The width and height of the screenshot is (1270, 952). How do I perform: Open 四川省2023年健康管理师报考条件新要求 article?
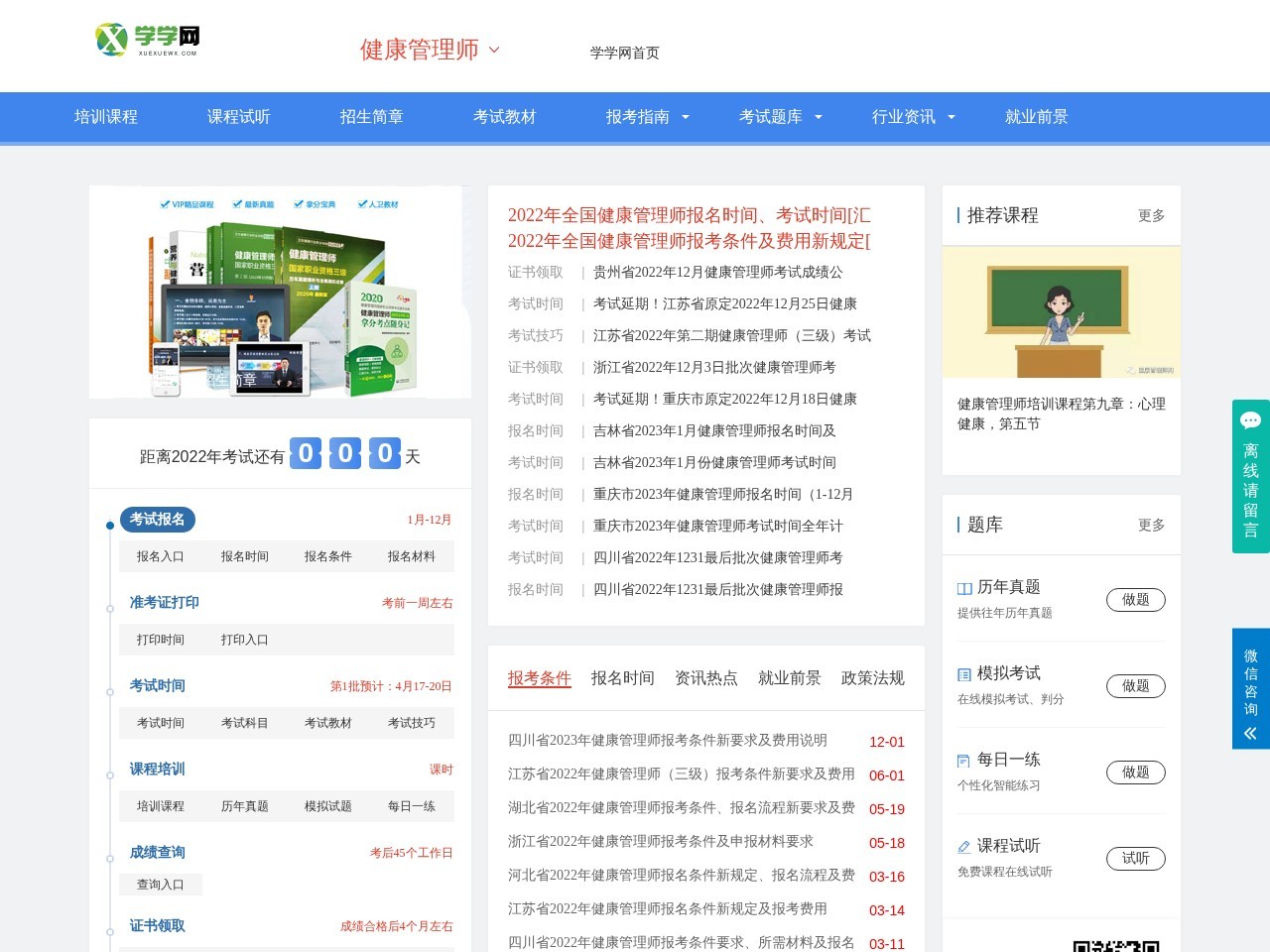[x=668, y=741]
